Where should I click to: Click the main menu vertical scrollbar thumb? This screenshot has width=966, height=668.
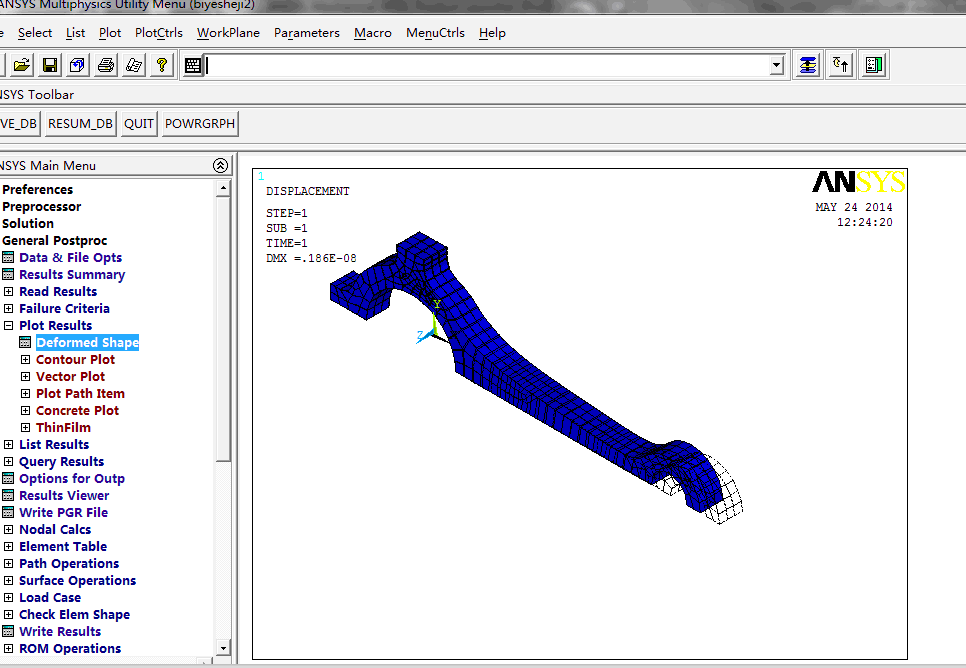[x=223, y=329]
